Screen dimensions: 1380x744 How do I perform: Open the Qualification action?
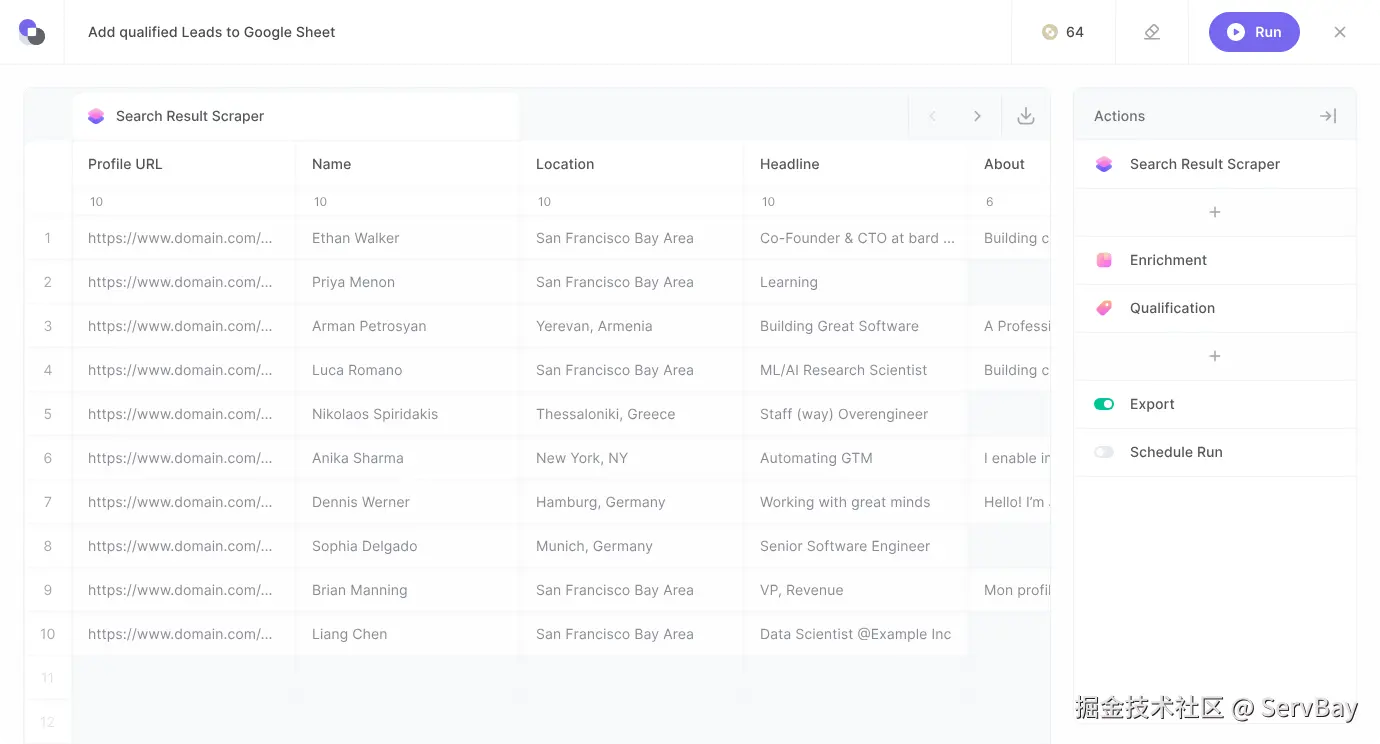pos(1215,308)
